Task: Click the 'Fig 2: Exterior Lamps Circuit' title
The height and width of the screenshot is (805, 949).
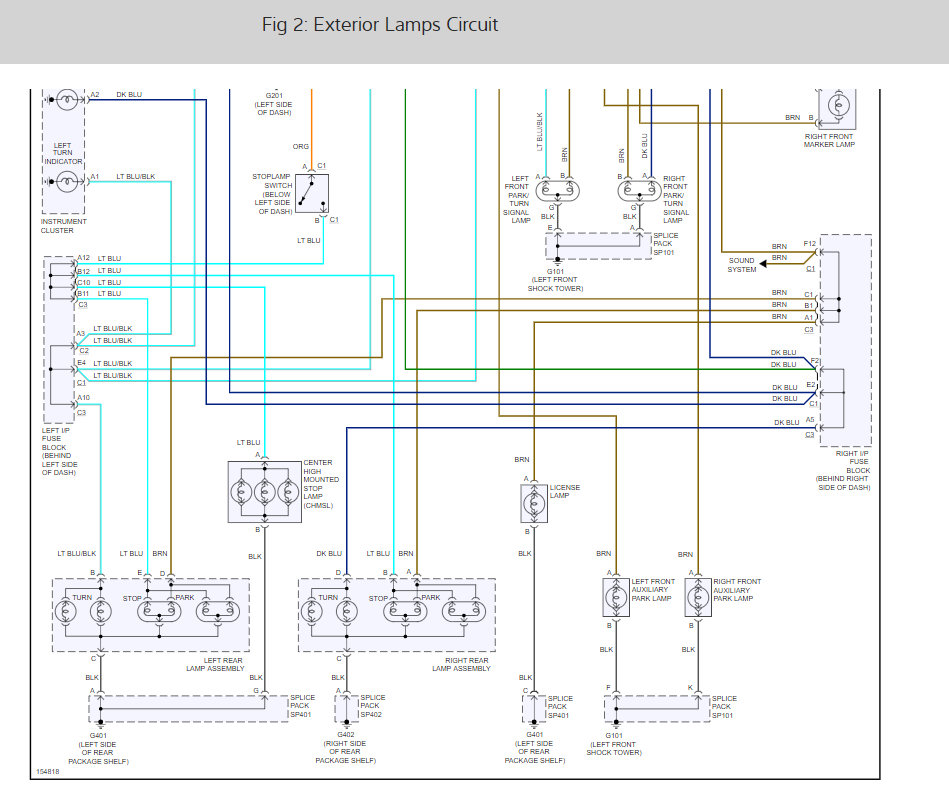Action: tap(379, 25)
